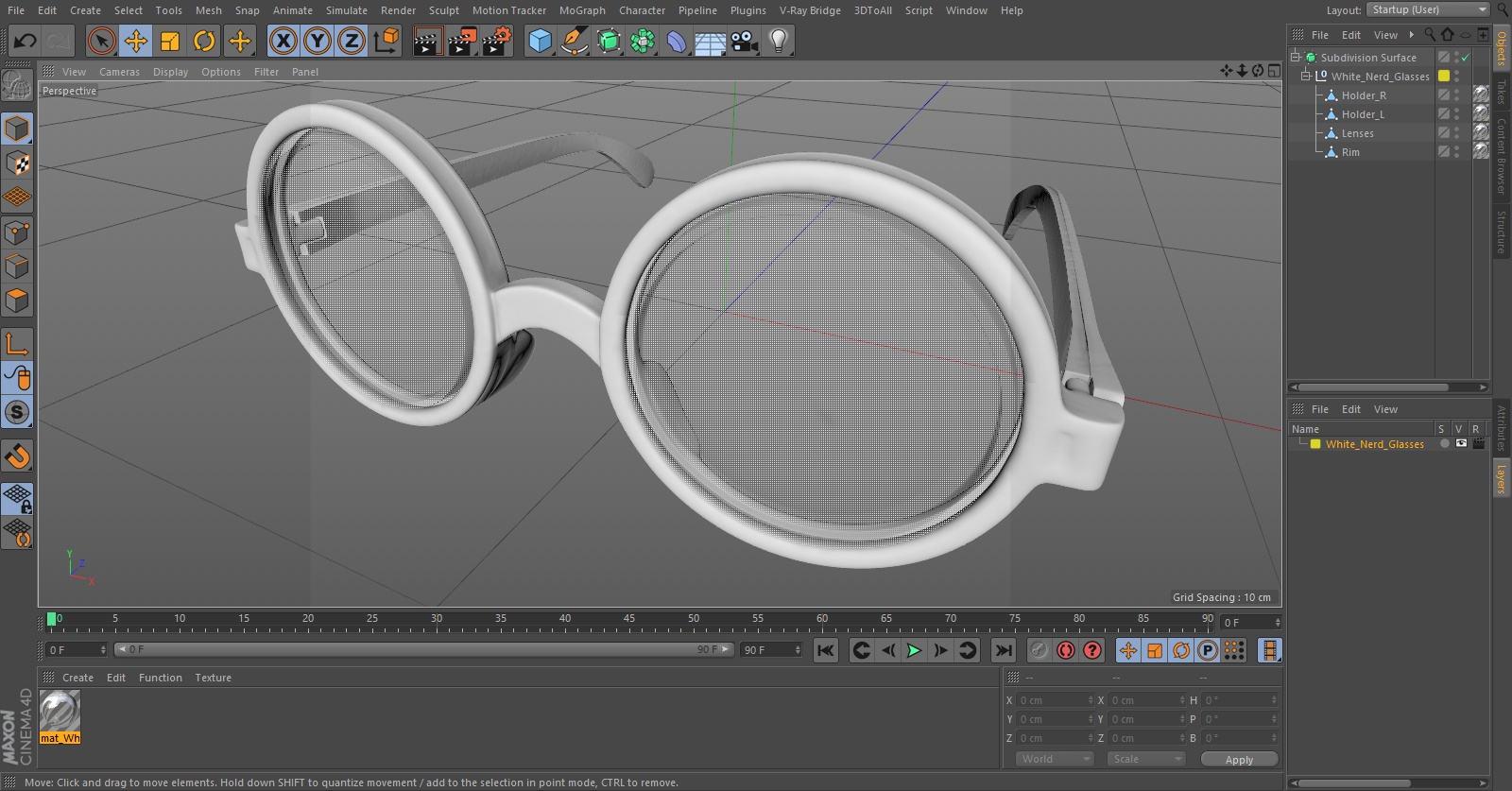The height and width of the screenshot is (791, 1512).
Task: Open the spline Pen tool
Action: [574, 41]
